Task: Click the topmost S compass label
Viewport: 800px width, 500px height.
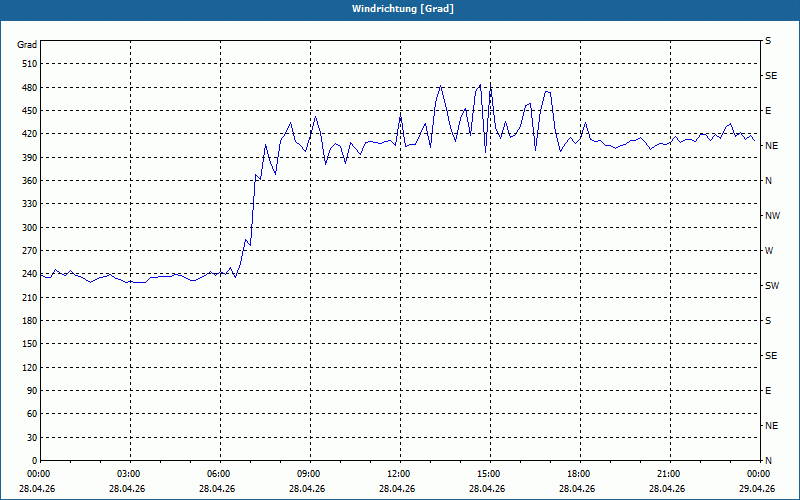Action: (x=768, y=41)
